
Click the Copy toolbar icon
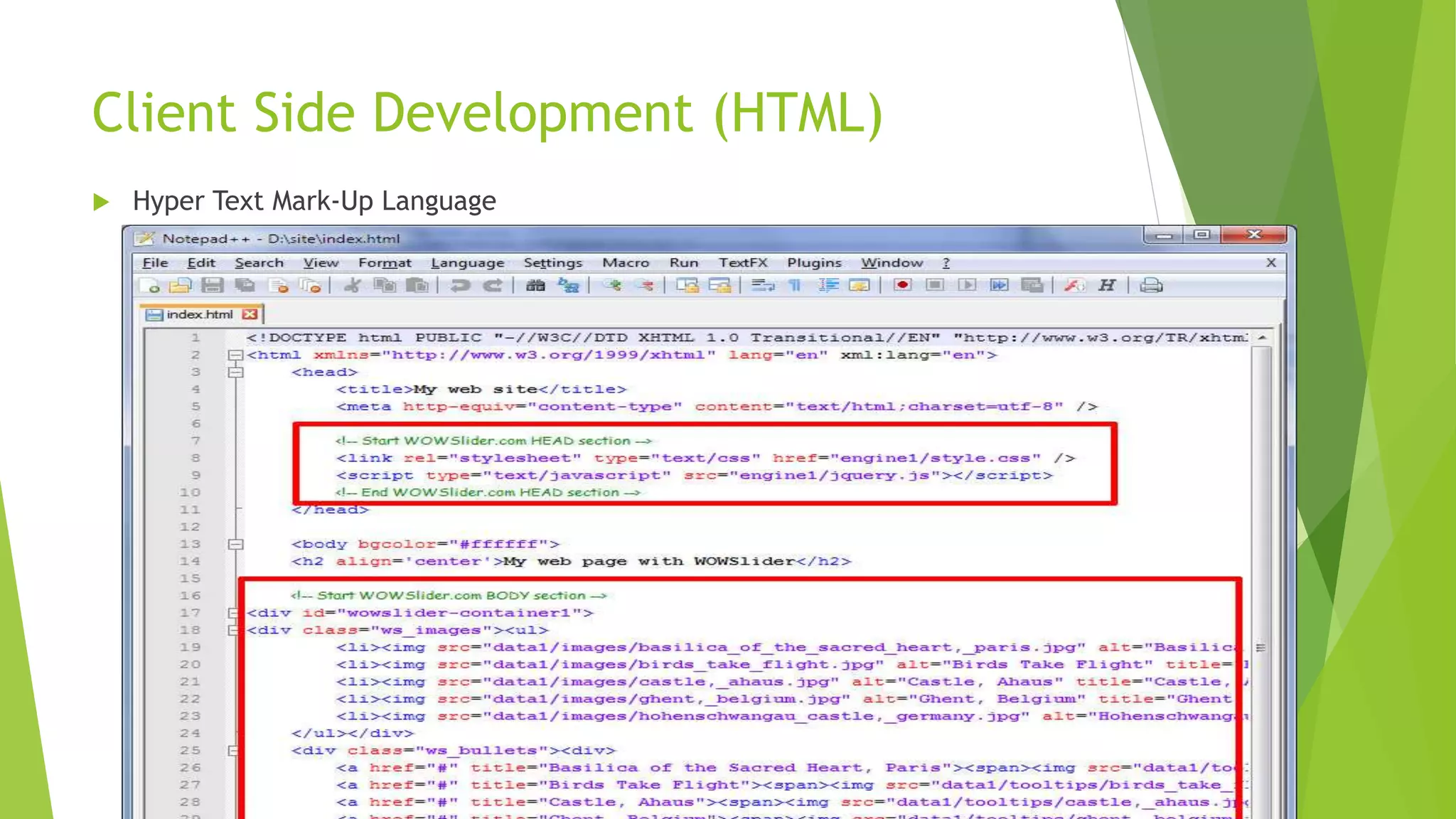tap(385, 286)
